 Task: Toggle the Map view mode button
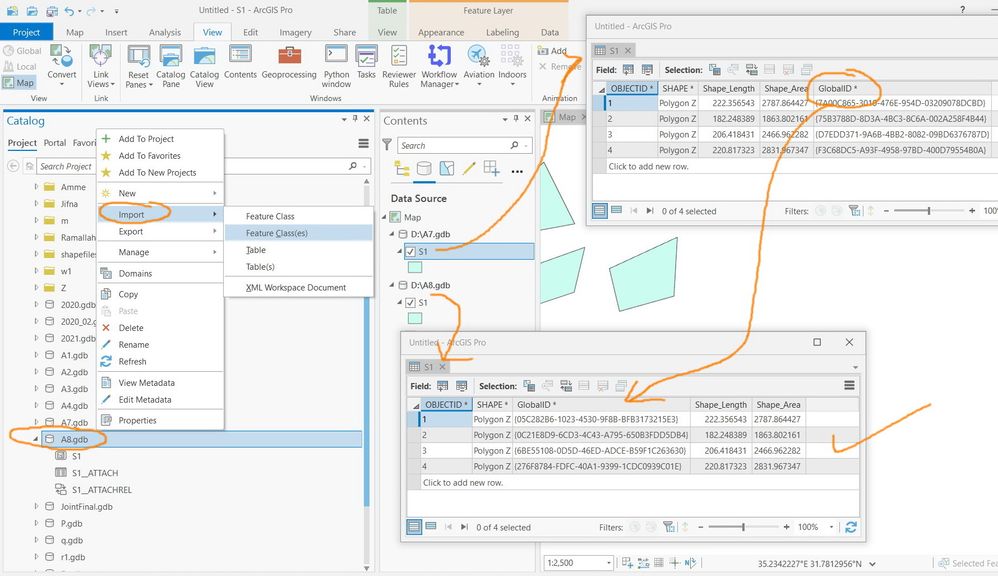click(18, 83)
